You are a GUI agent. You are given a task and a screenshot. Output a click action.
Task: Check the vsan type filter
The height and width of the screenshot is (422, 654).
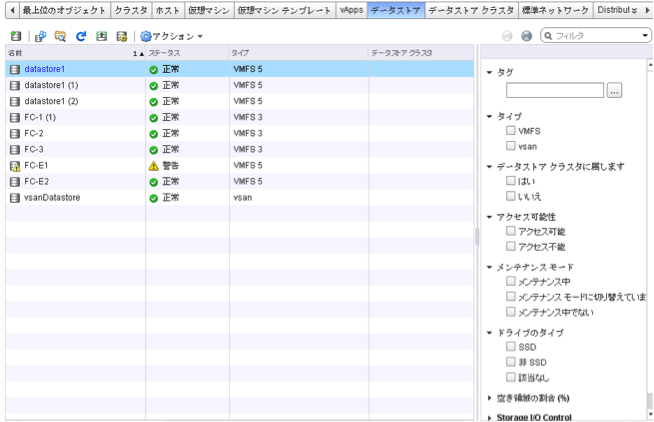(512, 146)
